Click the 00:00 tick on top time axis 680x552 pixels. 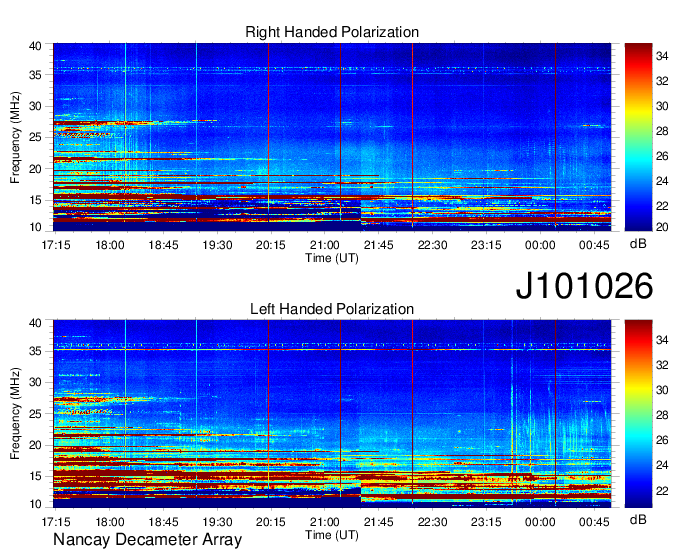pyautogui.click(x=540, y=245)
